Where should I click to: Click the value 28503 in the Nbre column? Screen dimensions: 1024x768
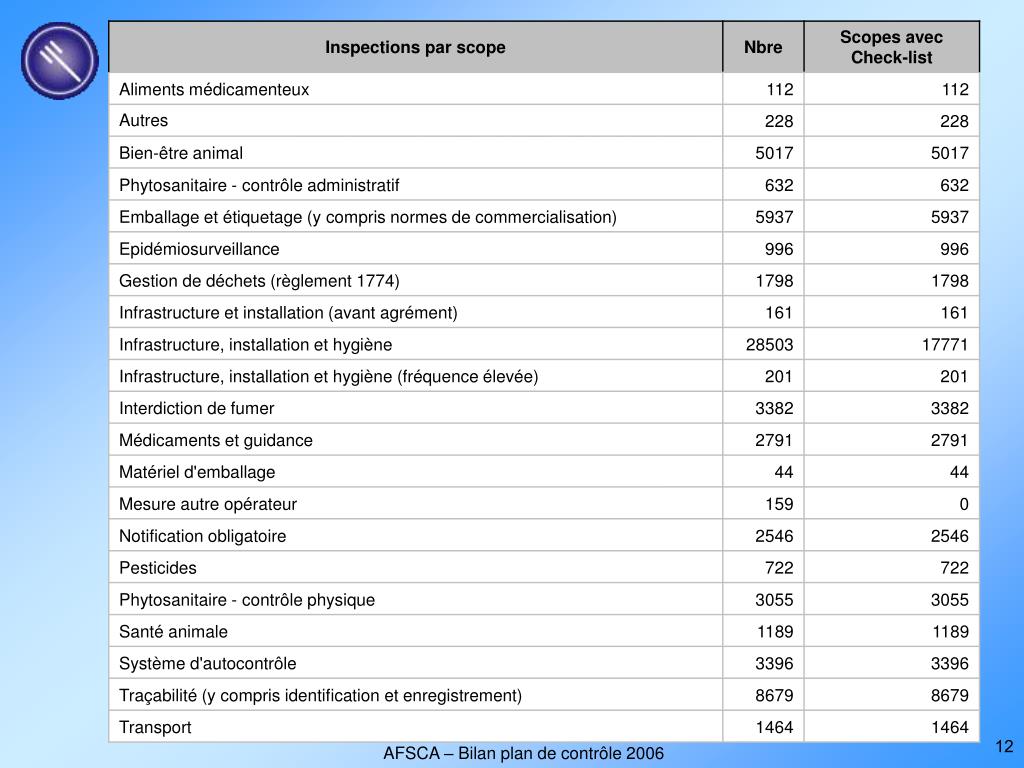(769, 345)
